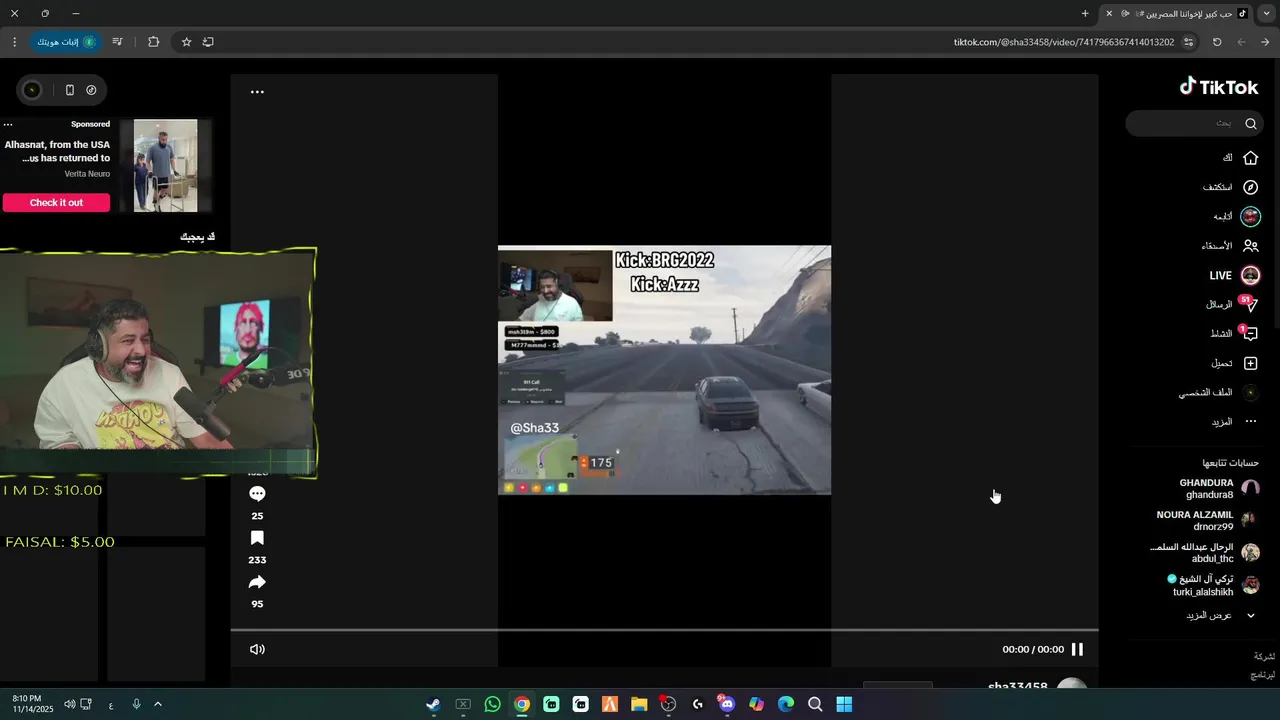Open the Windows taskbar search magnifier
Screen dimensions: 1280x720
pyautogui.click(x=815, y=704)
